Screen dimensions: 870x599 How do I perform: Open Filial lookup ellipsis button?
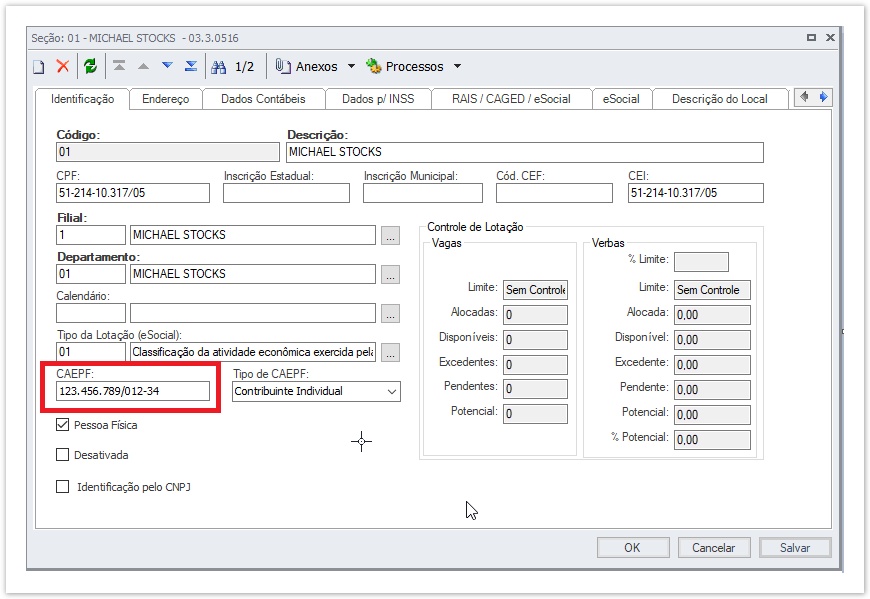pyautogui.click(x=391, y=235)
